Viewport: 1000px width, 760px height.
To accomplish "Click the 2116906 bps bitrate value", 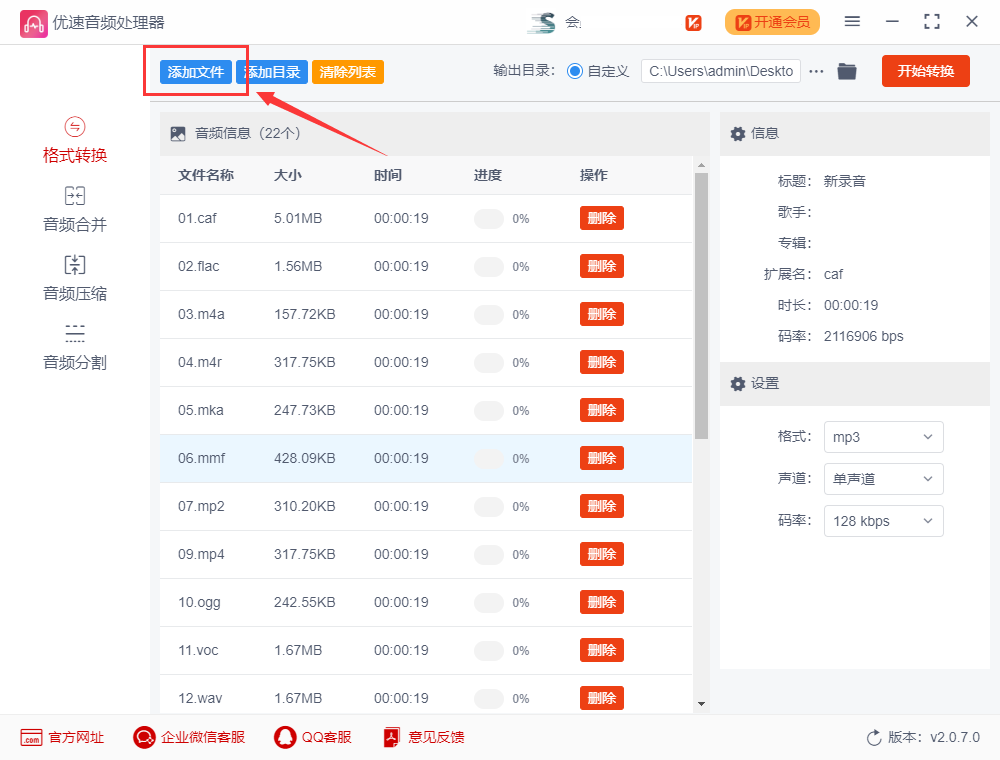I will tap(864, 337).
